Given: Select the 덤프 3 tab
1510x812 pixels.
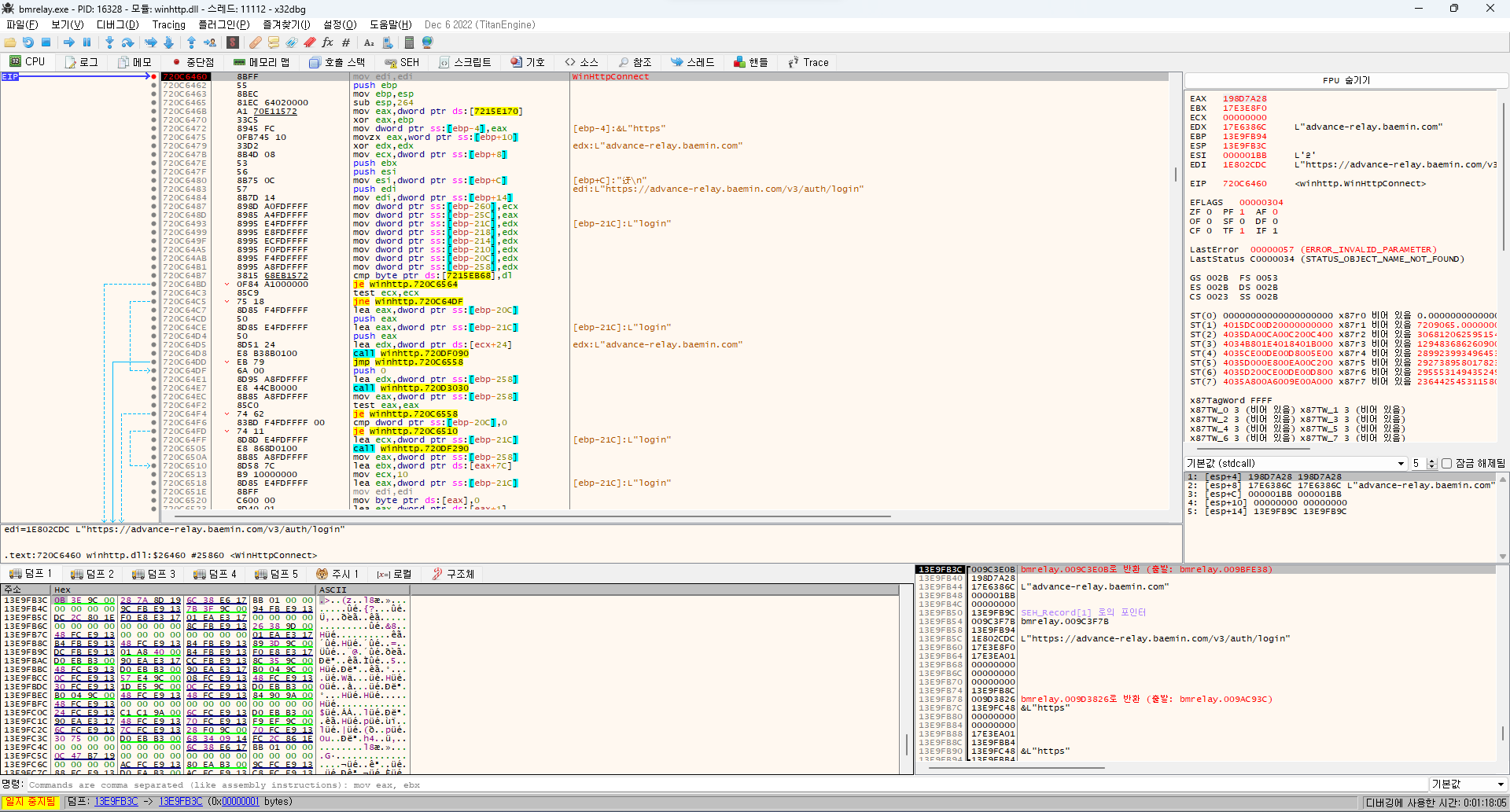Looking at the screenshot, I should tap(153, 574).
